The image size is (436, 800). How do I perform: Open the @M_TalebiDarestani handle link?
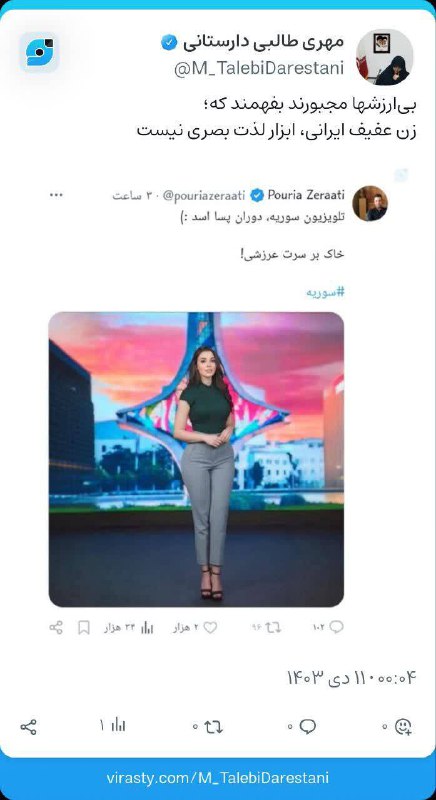coord(259,69)
